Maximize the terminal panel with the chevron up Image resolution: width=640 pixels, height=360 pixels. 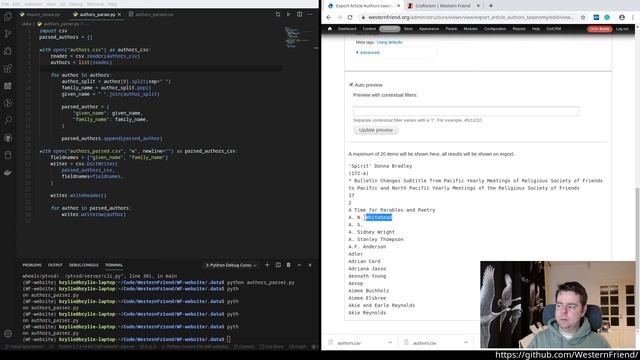point(299,265)
